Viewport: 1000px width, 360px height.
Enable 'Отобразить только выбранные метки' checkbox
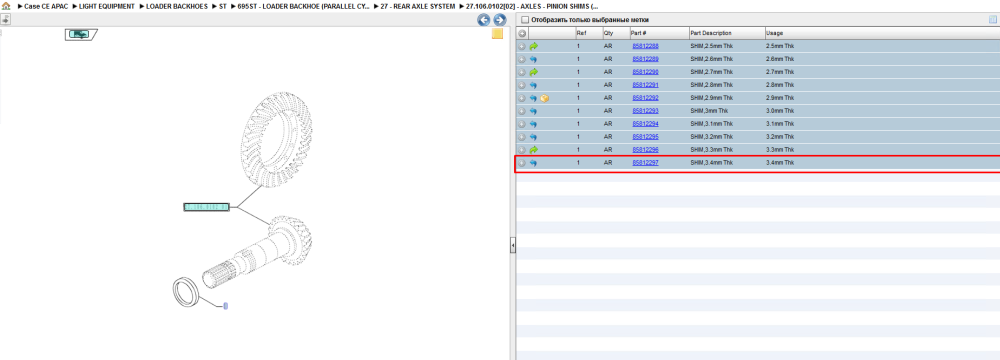click(x=526, y=20)
